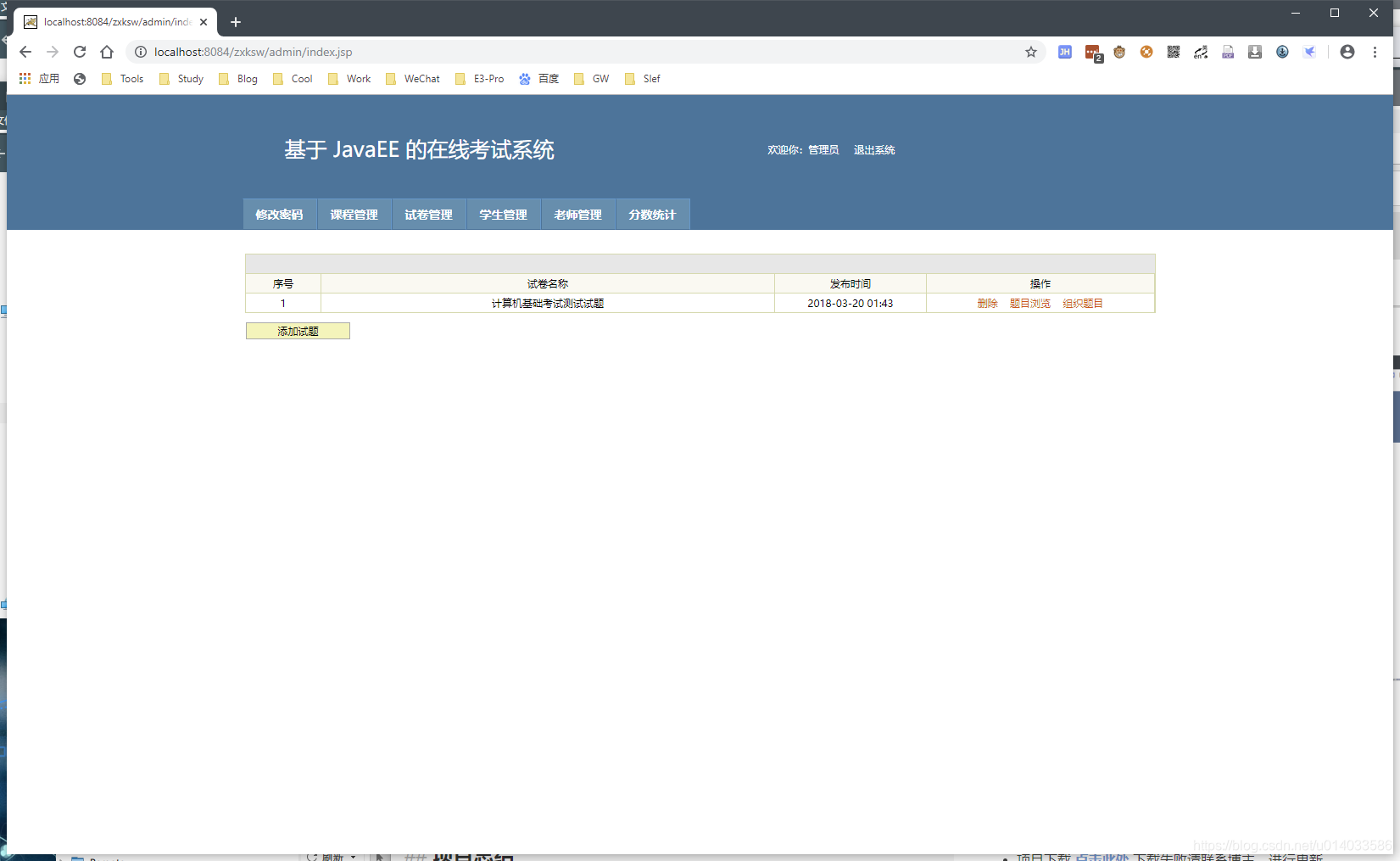The height and width of the screenshot is (861, 1400).
Task: Go to browser home page icon
Action: [x=107, y=52]
